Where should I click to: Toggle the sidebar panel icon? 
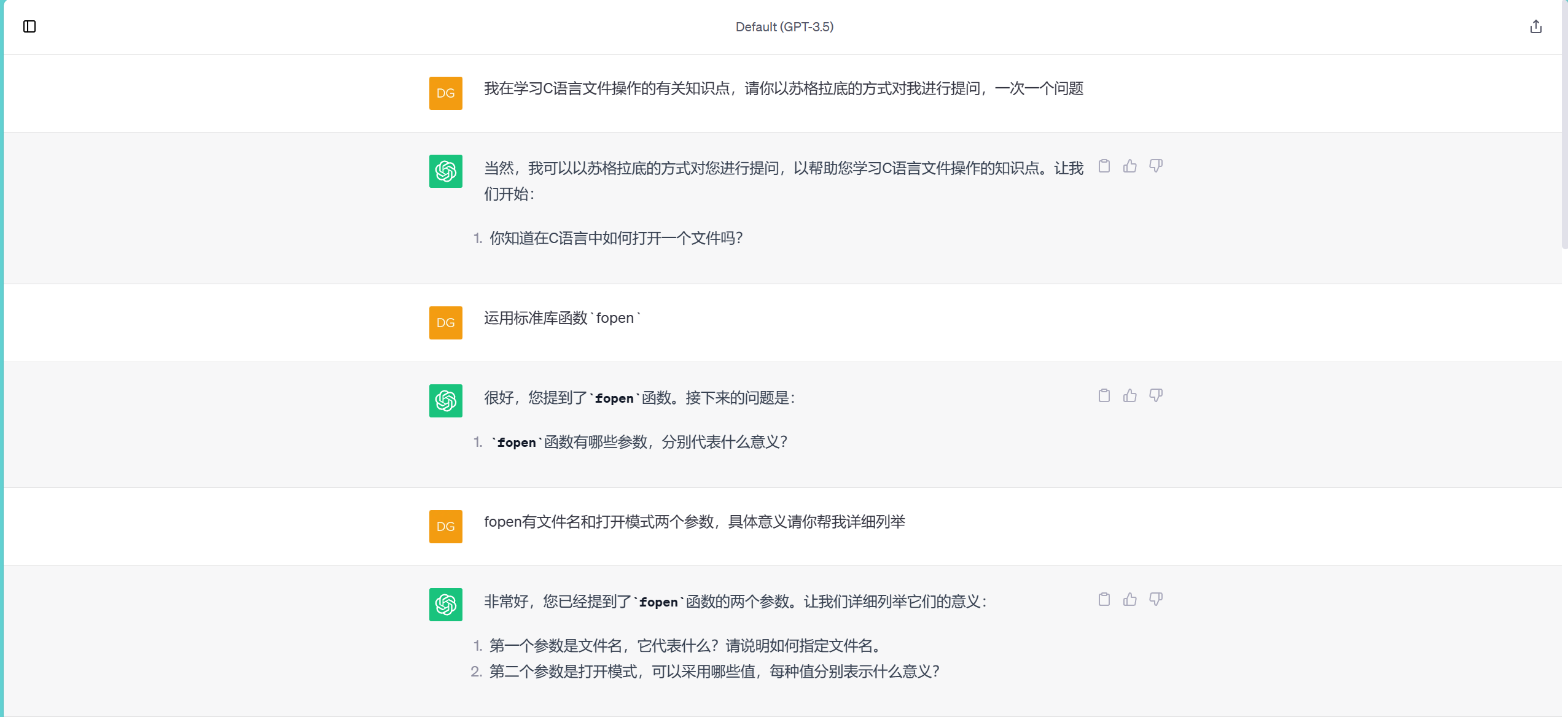coord(29,26)
